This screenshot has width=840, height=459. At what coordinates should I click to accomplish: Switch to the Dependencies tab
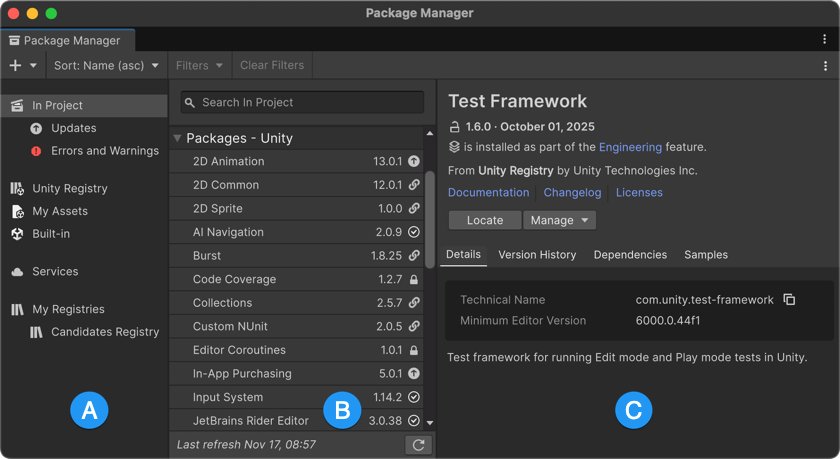630,255
